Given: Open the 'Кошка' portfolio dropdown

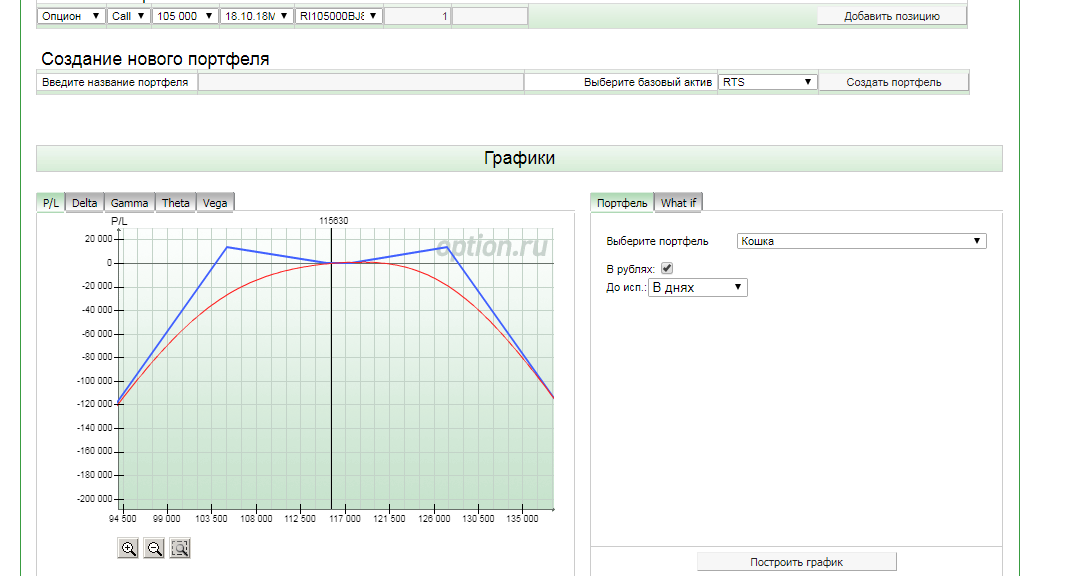Looking at the screenshot, I should click(x=861, y=241).
